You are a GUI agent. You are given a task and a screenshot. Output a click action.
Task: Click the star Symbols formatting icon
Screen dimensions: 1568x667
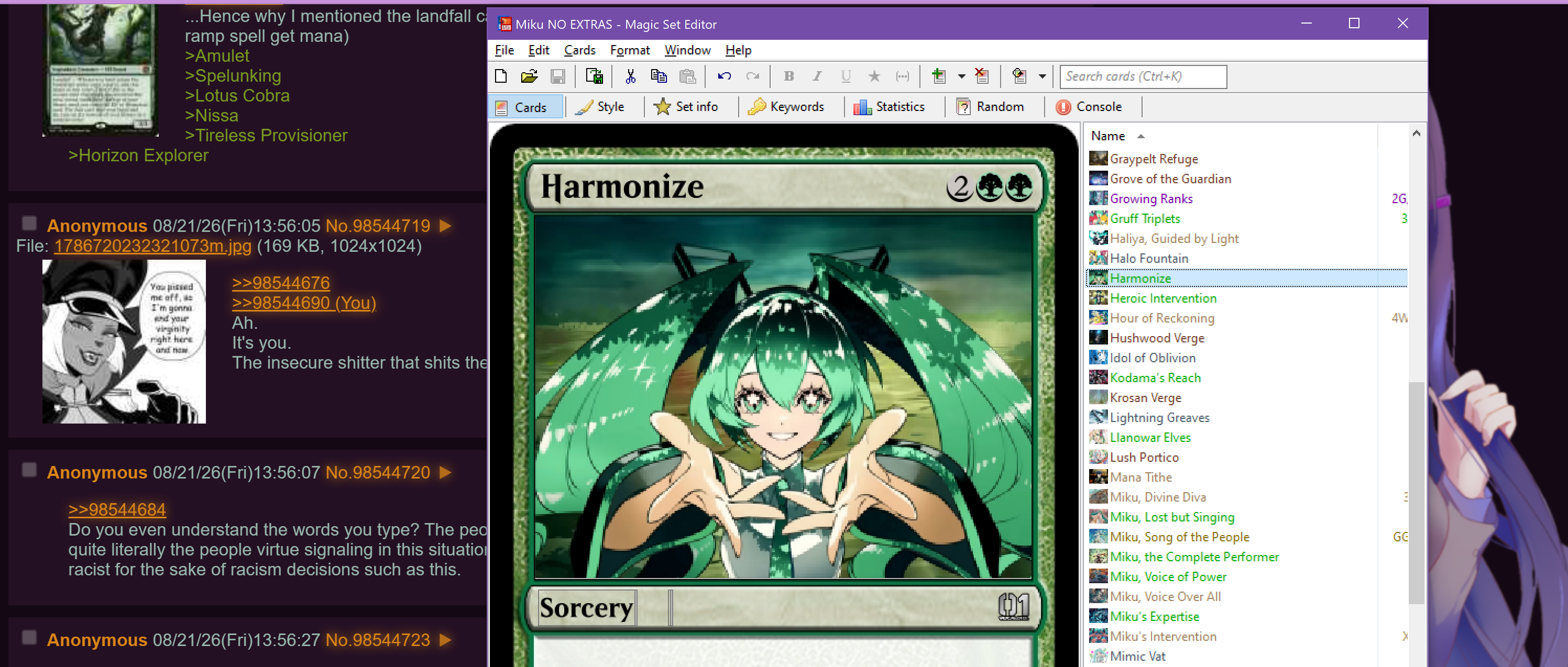tap(874, 76)
